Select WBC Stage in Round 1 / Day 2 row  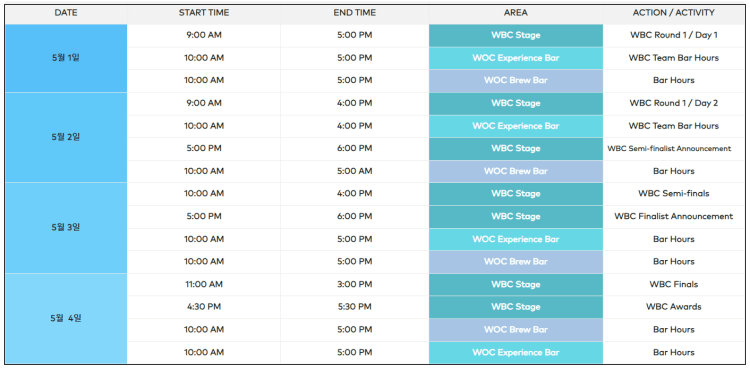516,103
